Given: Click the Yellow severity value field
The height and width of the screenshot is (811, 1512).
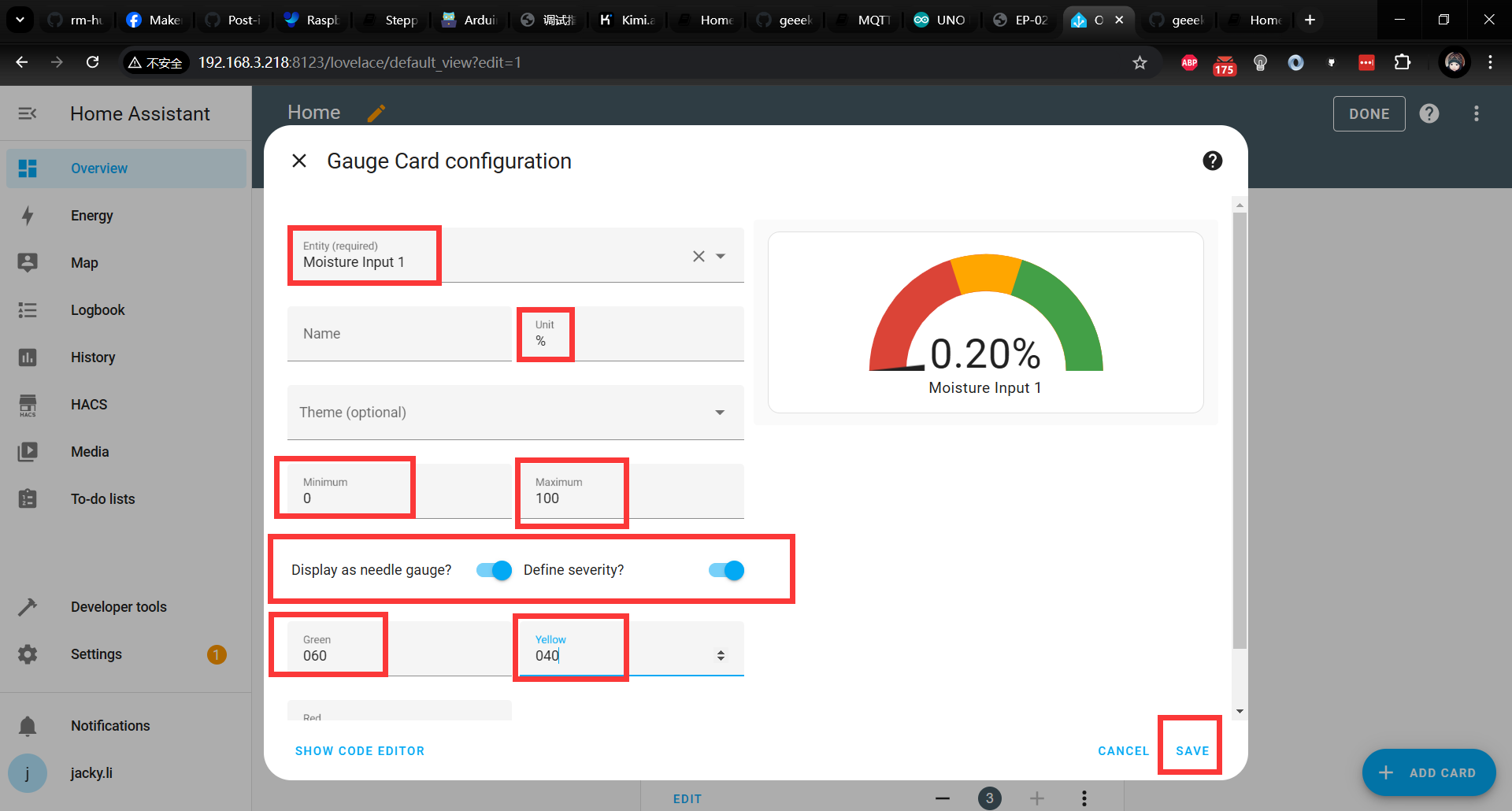Looking at the screenshot, I should click(x=632, y=649).
